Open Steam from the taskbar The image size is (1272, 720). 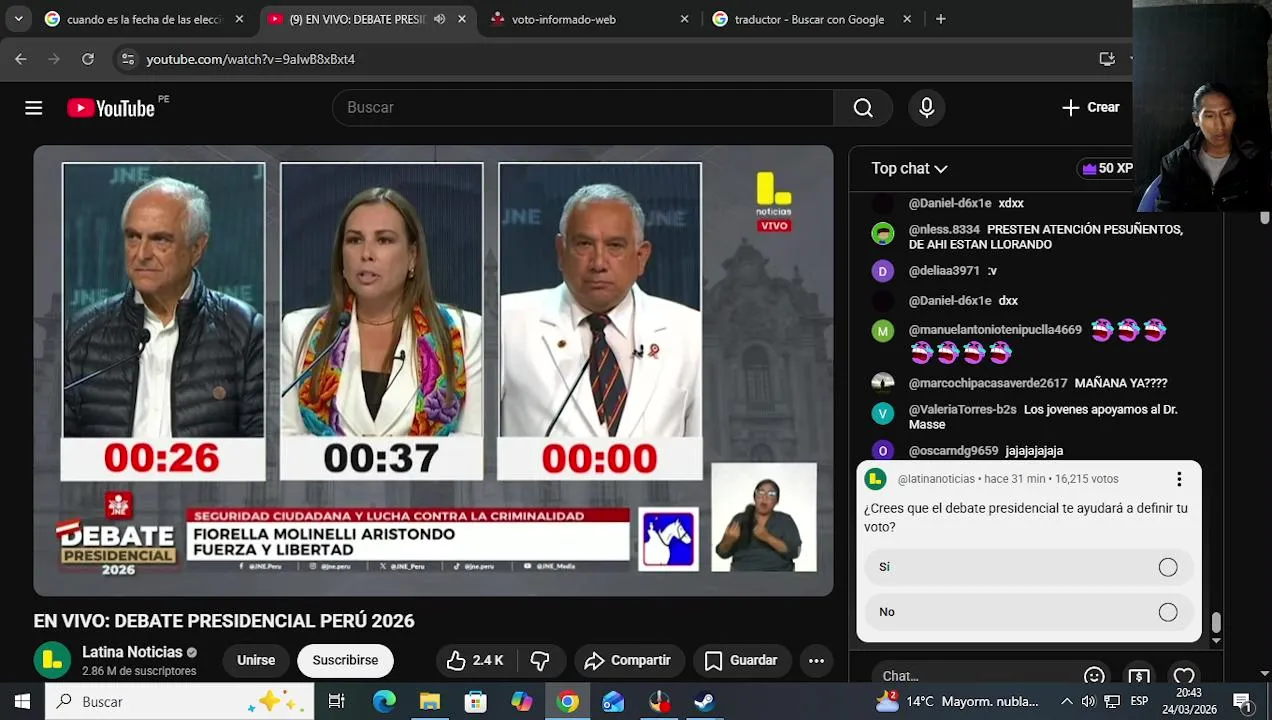click(x=705, y=702)
